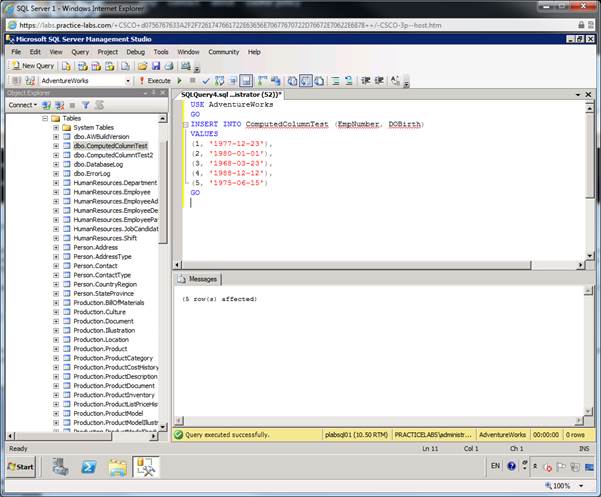Execute the current query
601x497 pixels.
155,80
